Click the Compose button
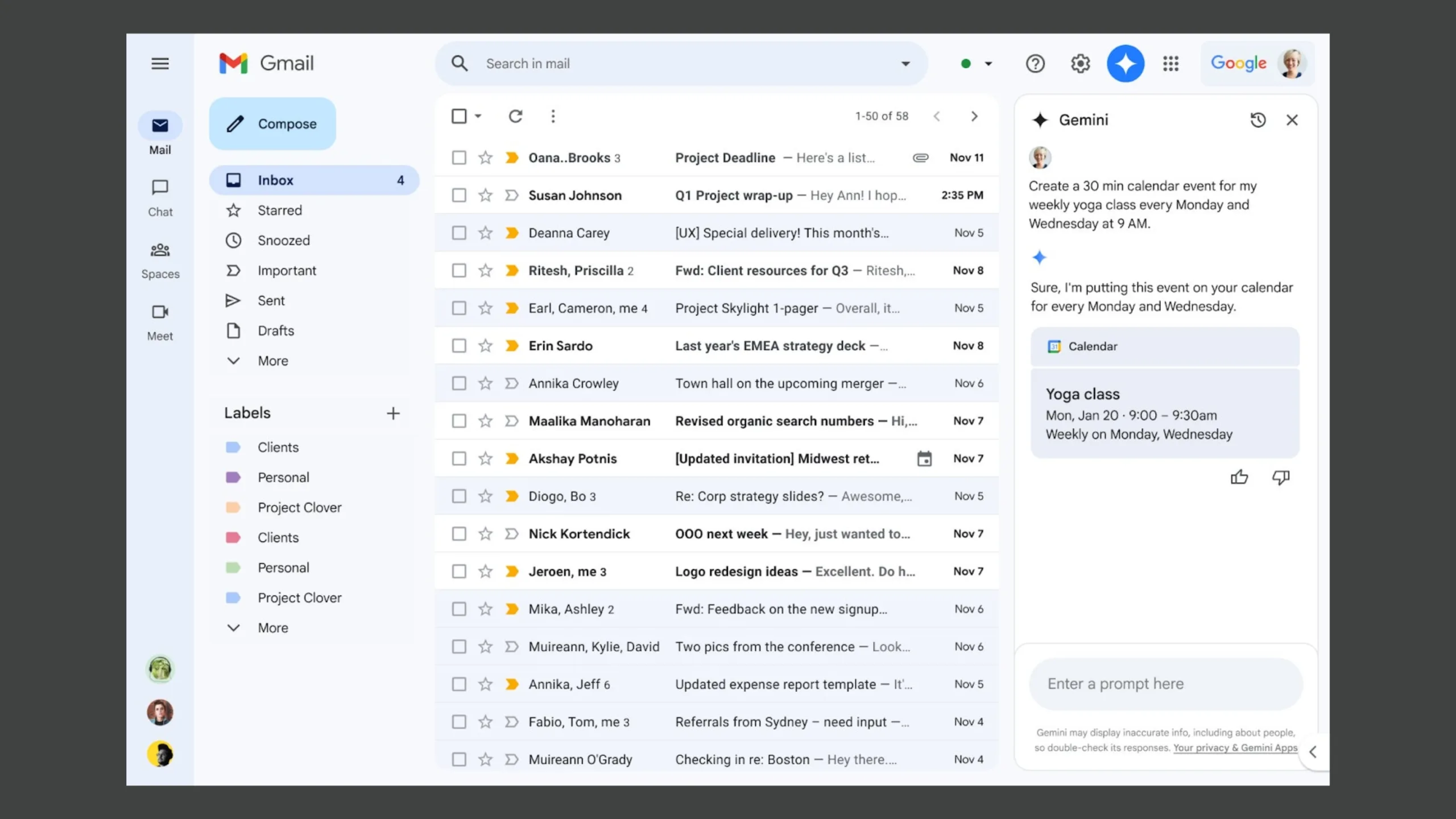The height and width of the screenshot is (819, 1456). [x=272, y=123]
